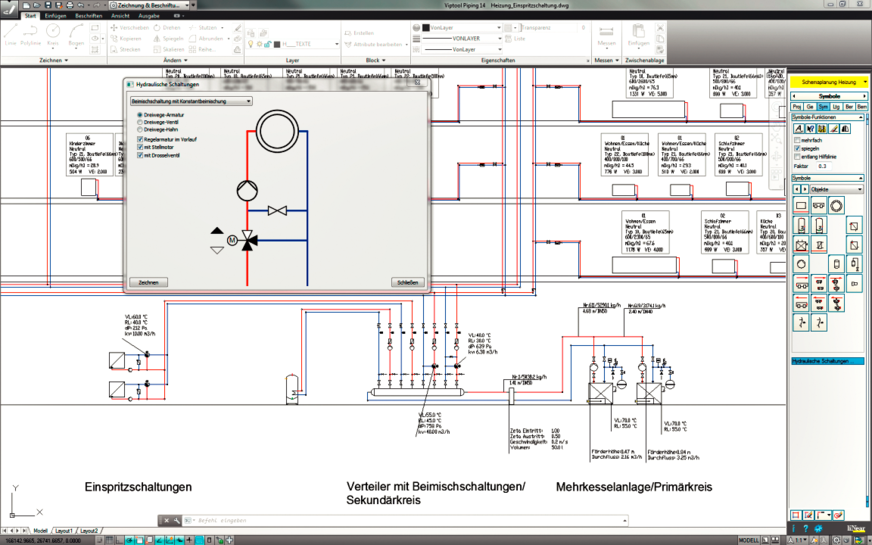Click the Zeichnen button in dialog
Screen dimensions: 872x545
tap(148, 283)
